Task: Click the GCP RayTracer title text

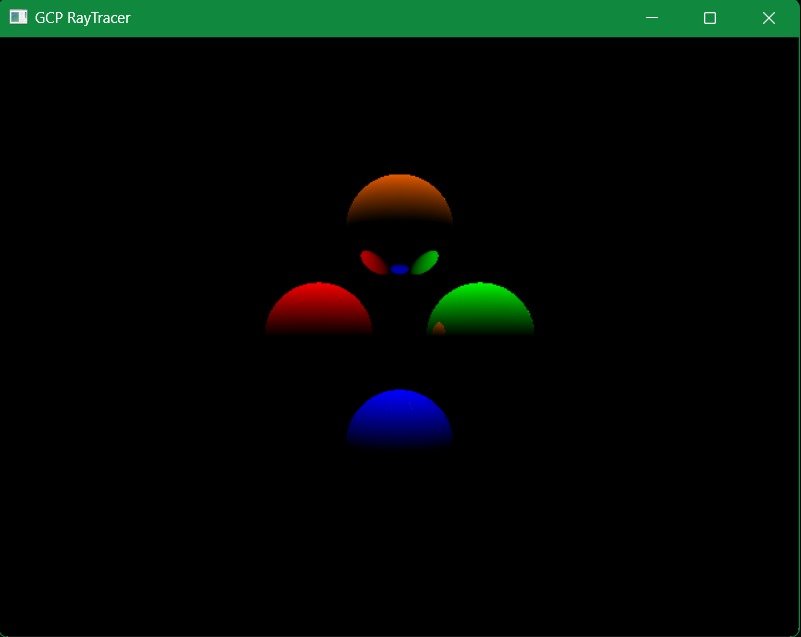Action: point(82,18)
